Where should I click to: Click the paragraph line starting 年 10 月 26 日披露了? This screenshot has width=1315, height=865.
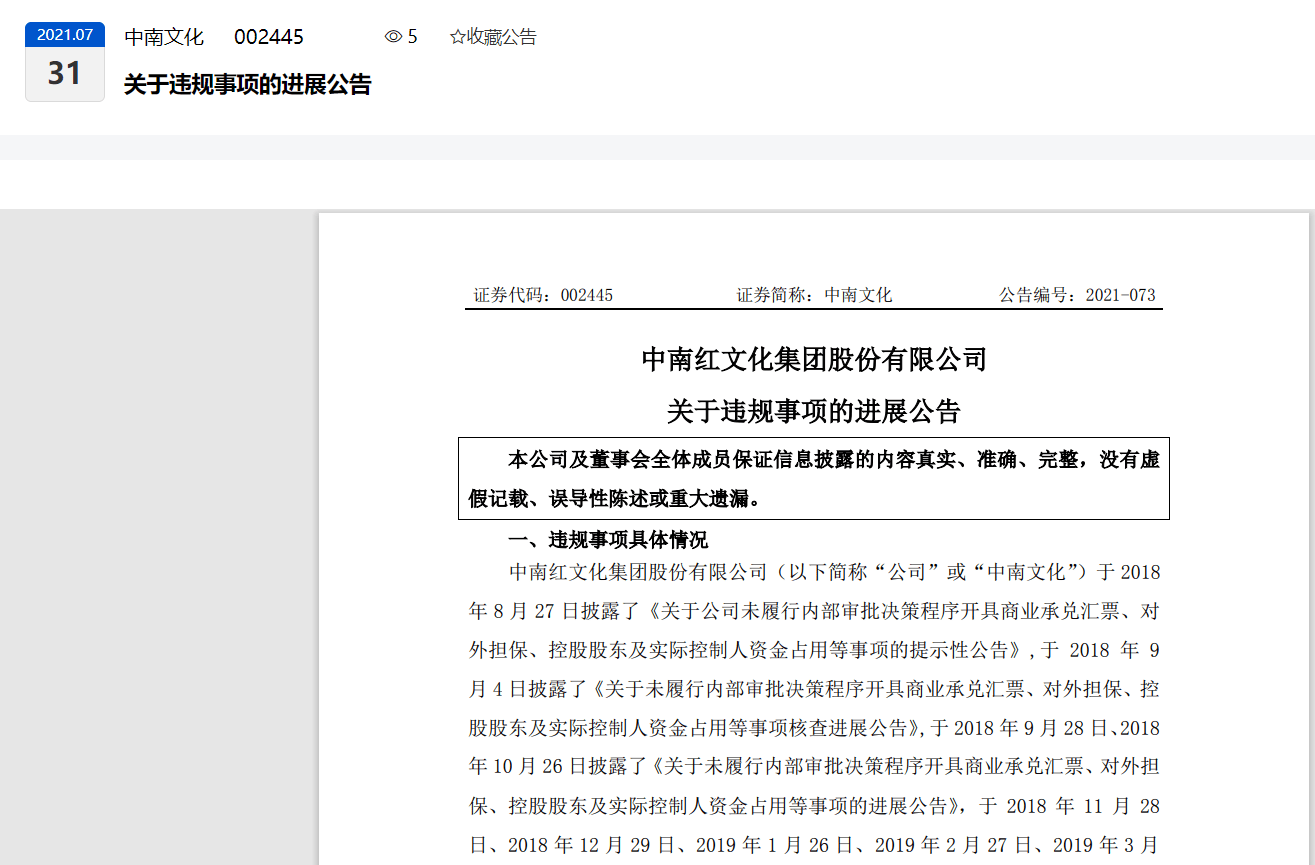click(x=814, y=767)
